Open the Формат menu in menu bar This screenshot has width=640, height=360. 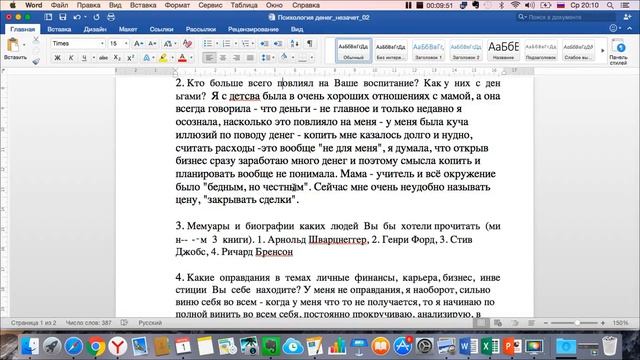[177, 5]
